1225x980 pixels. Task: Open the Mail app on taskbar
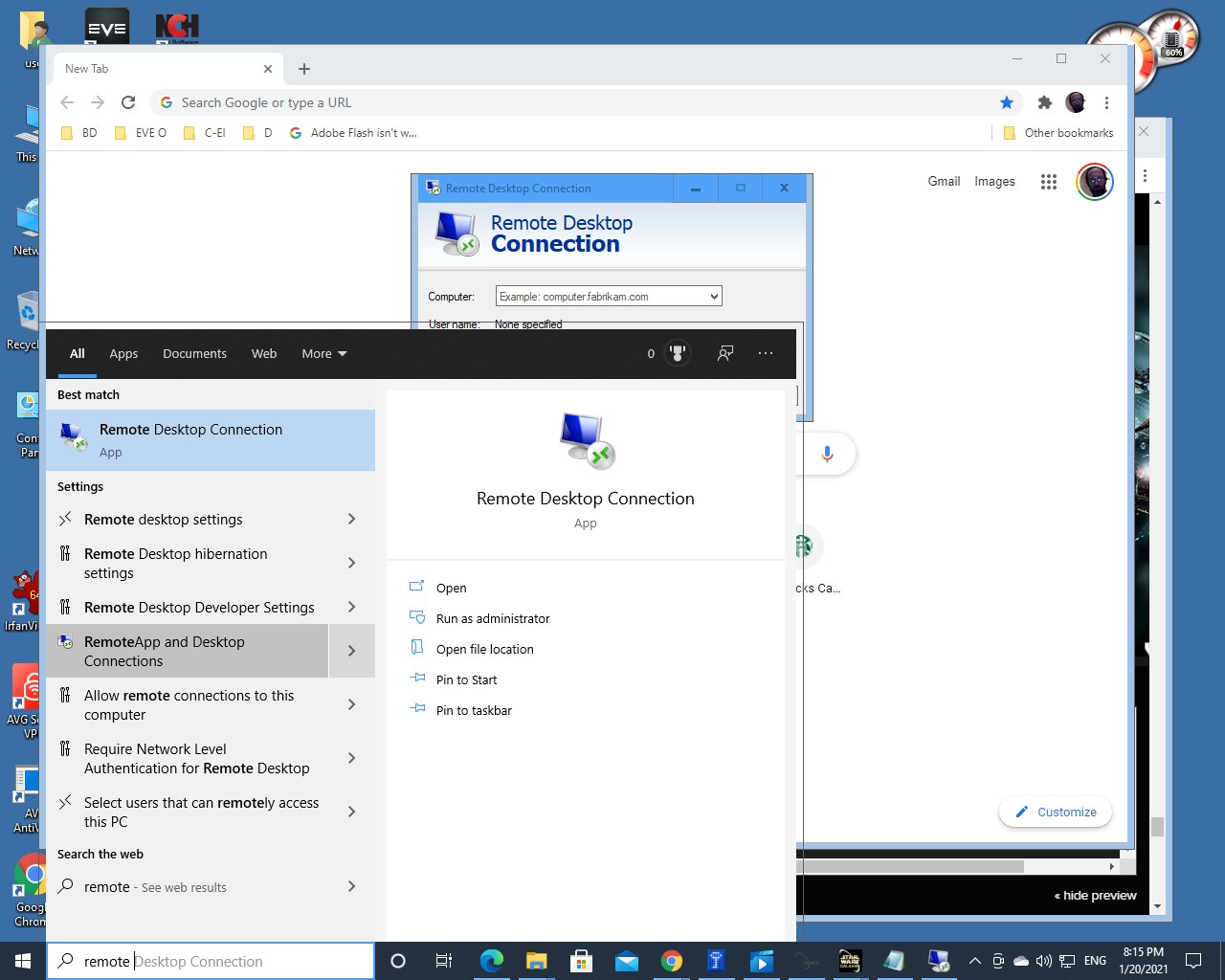point(627,961)
